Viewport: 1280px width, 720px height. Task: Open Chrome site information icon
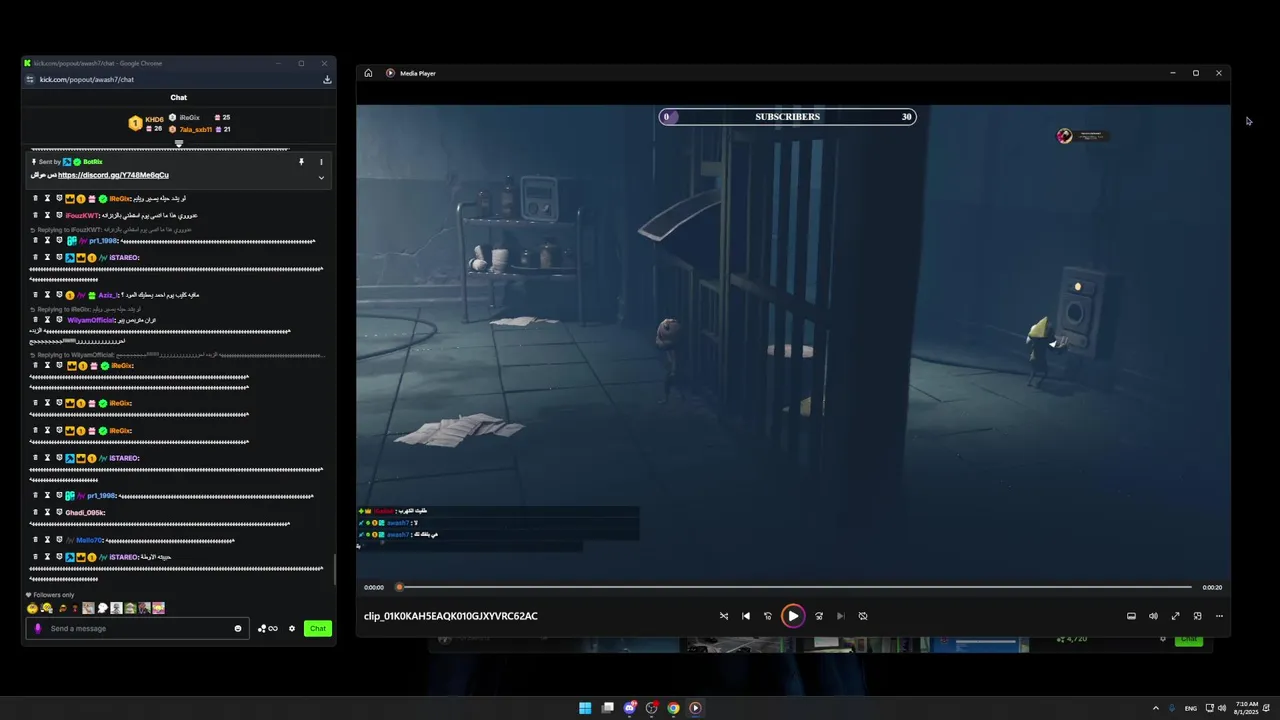(30, 79)
